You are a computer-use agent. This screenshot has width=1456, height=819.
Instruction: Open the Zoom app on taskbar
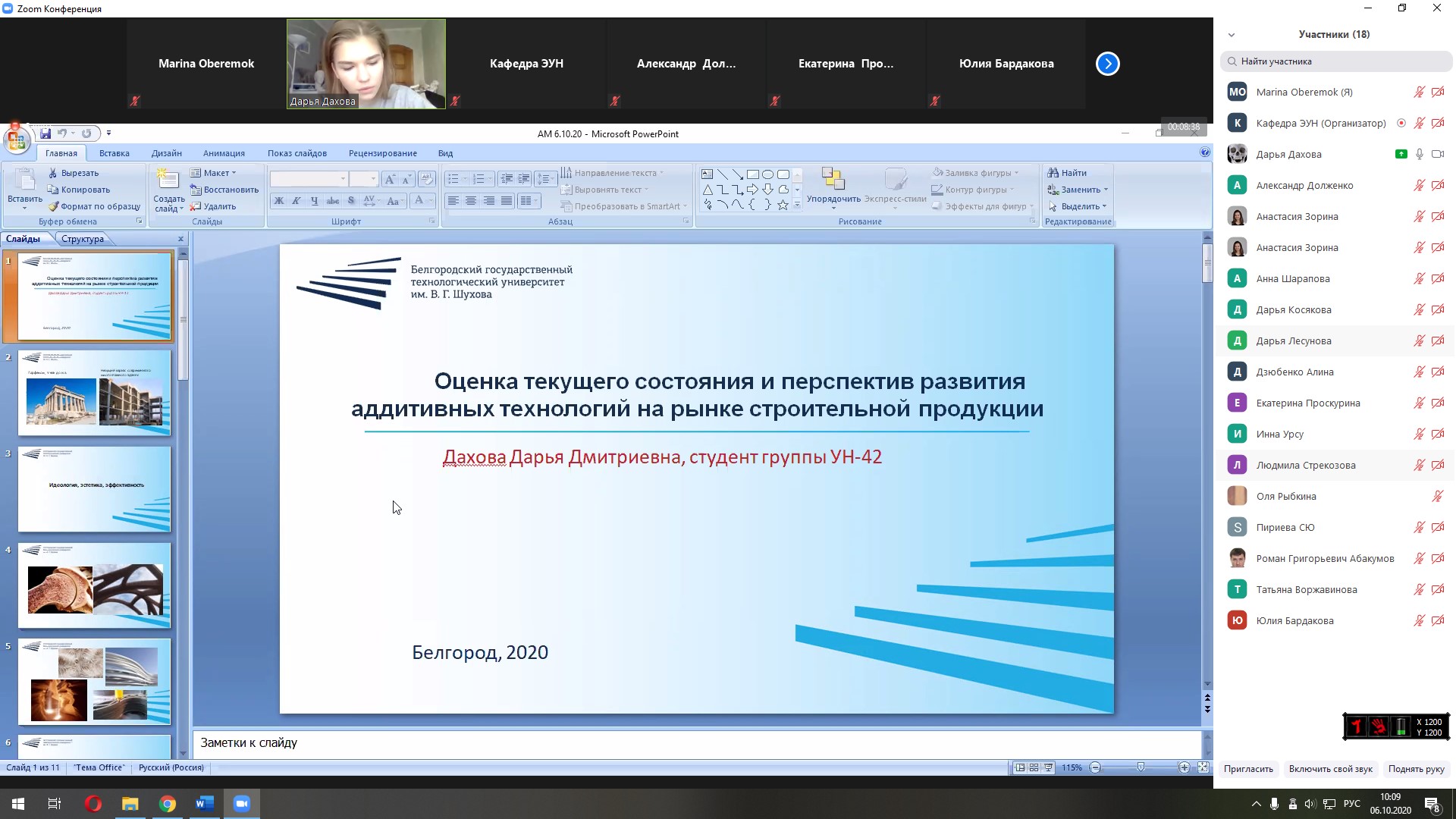pos(242,804)
